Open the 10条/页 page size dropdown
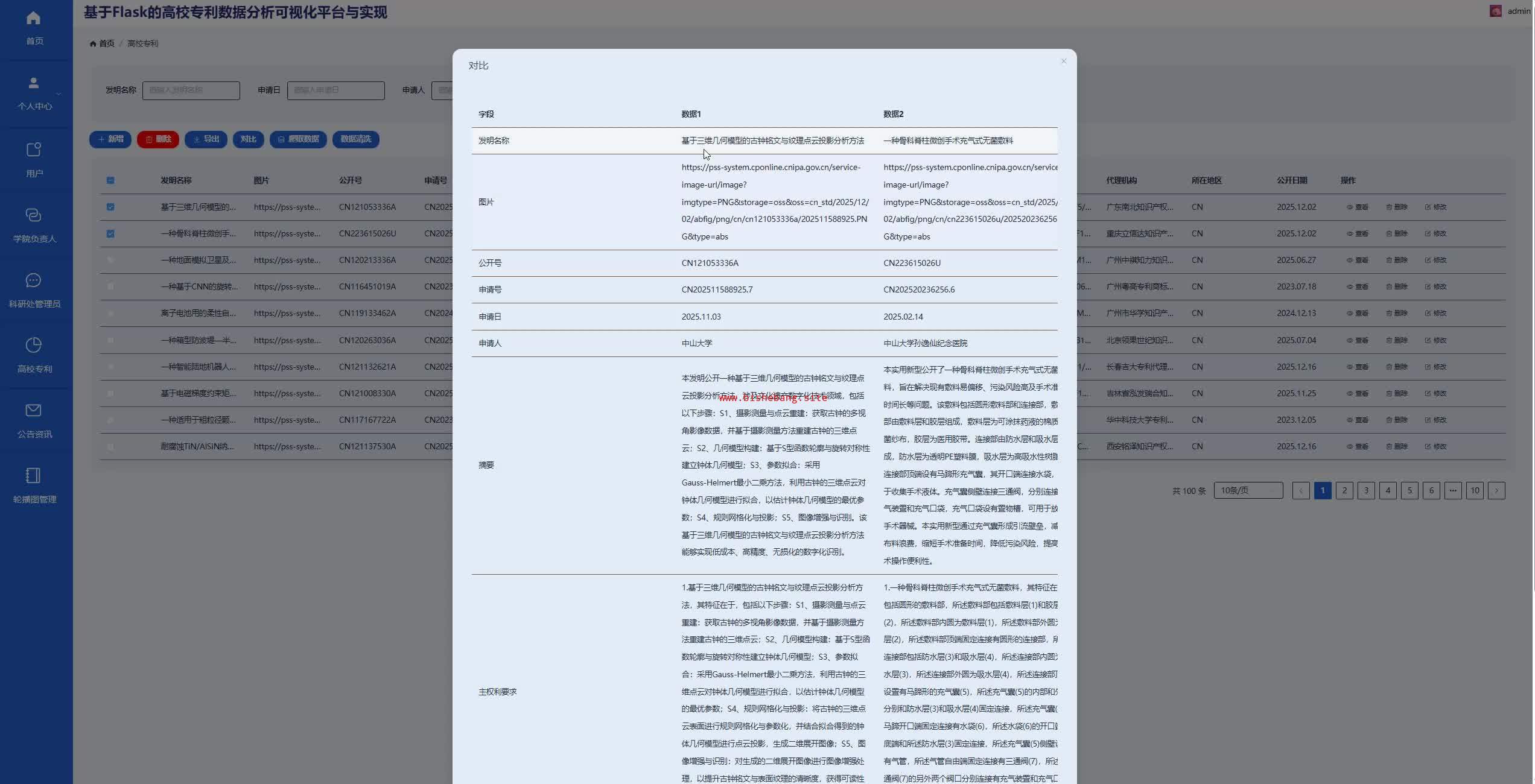1535x784 pixels. [1248, 490]
